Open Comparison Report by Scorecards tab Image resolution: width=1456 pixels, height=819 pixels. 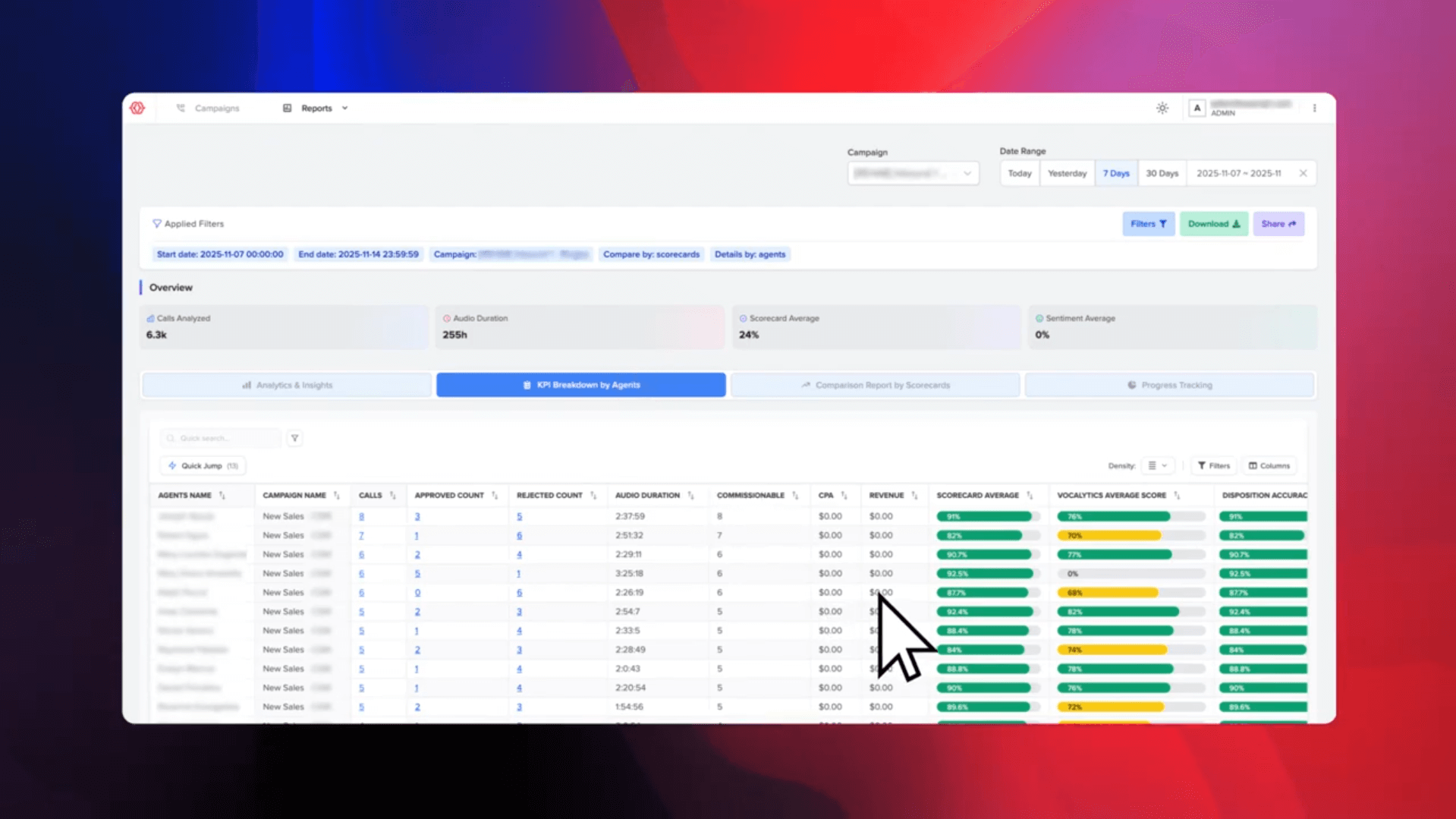tap(875, 385)
